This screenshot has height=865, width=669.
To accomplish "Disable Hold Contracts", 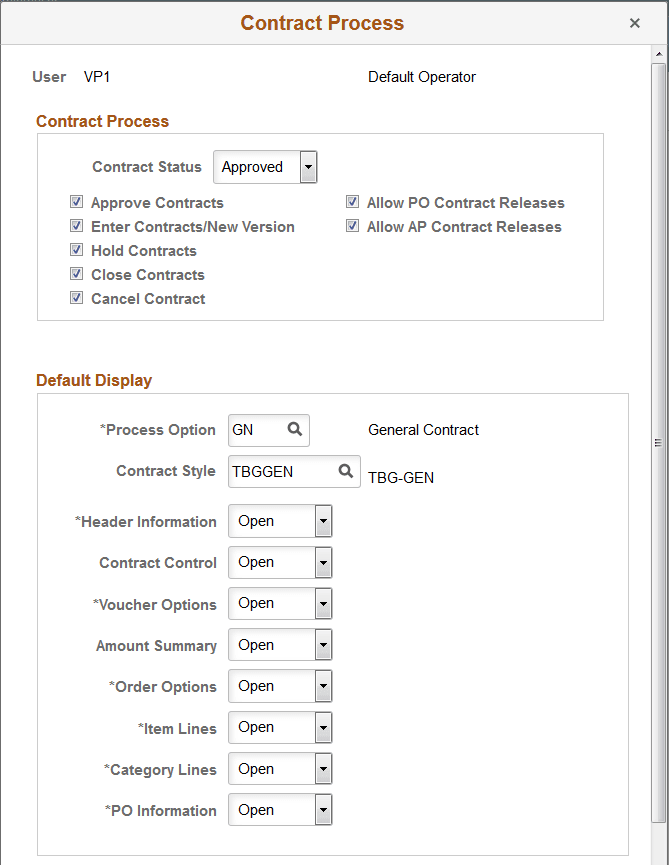I will [x=77, y=250].
